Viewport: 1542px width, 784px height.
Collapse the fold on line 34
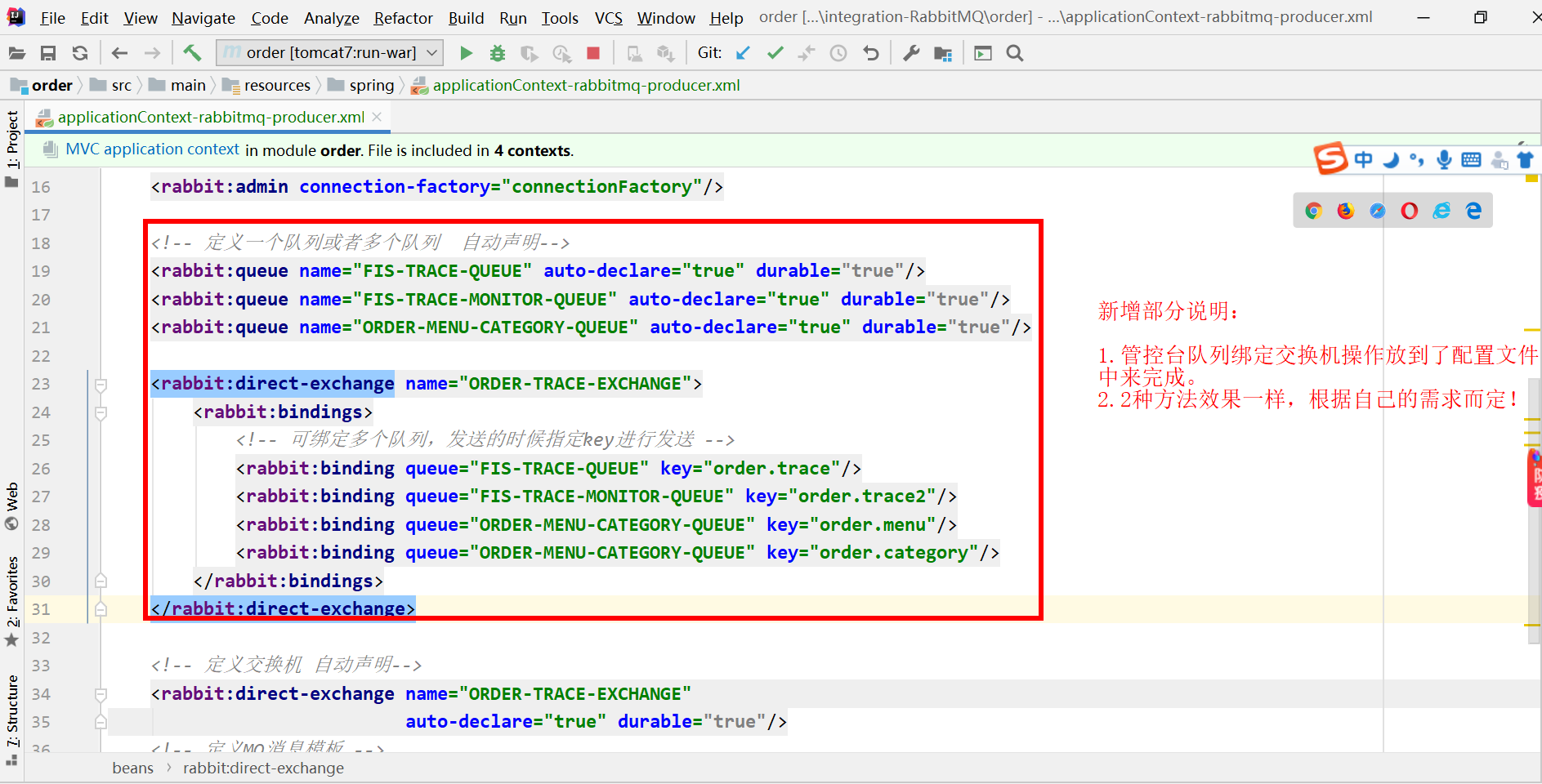click(x=101, y=694)
